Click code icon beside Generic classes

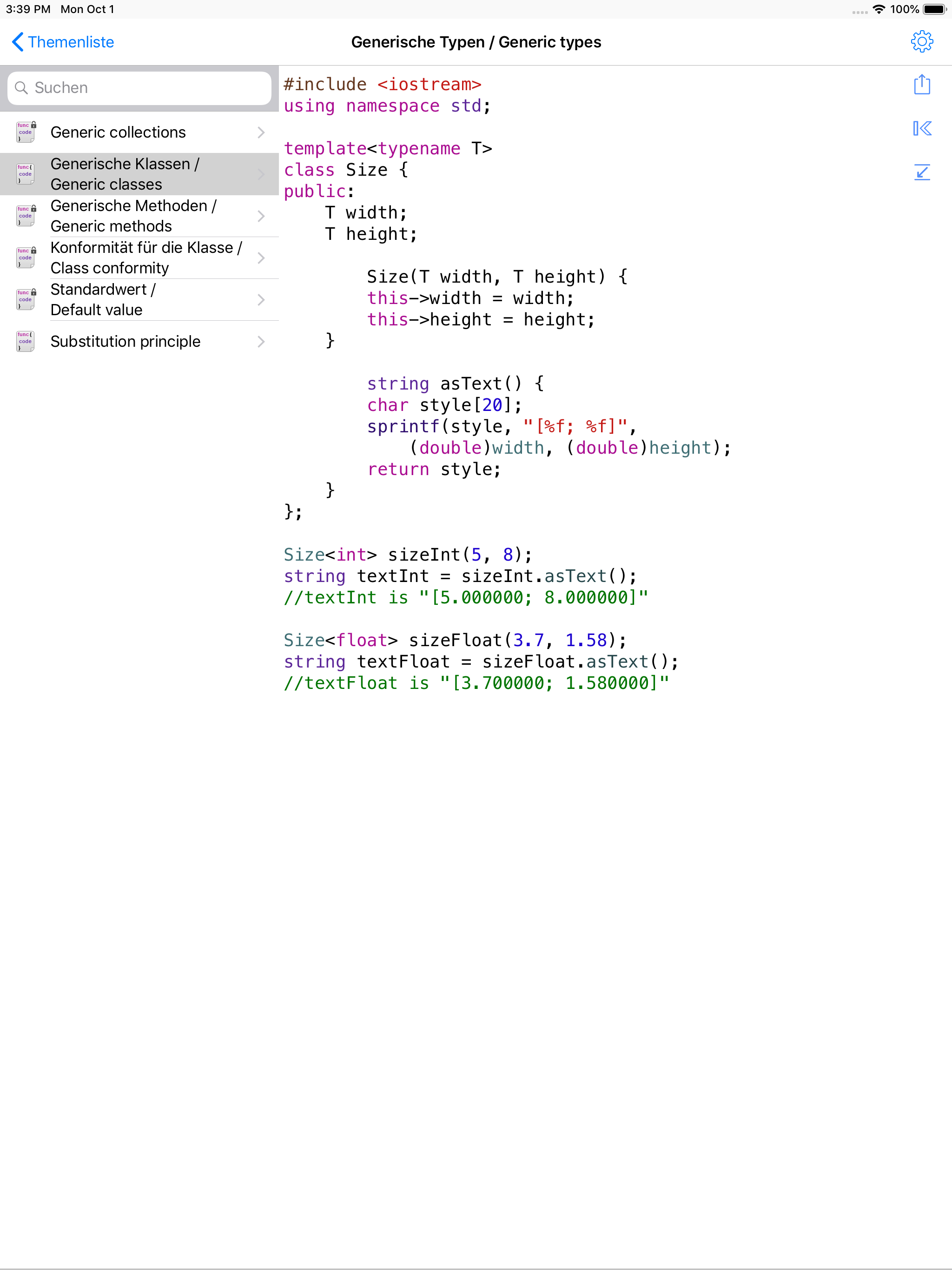tap(25, 174)
